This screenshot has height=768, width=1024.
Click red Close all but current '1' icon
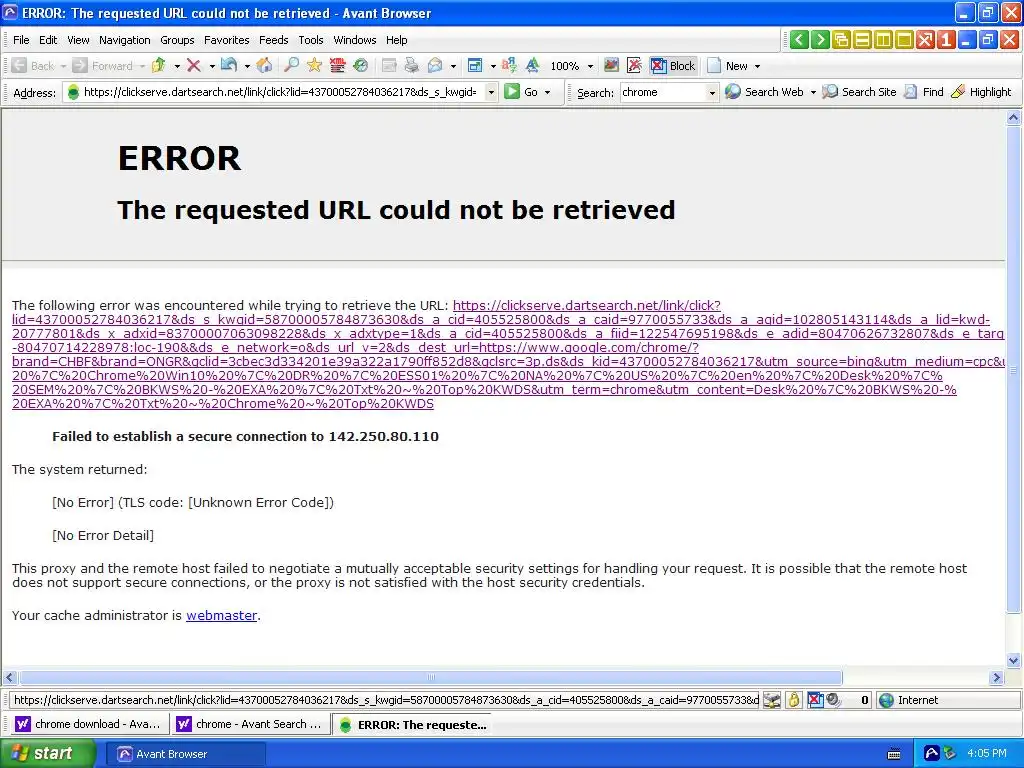[x=946, y=40]
